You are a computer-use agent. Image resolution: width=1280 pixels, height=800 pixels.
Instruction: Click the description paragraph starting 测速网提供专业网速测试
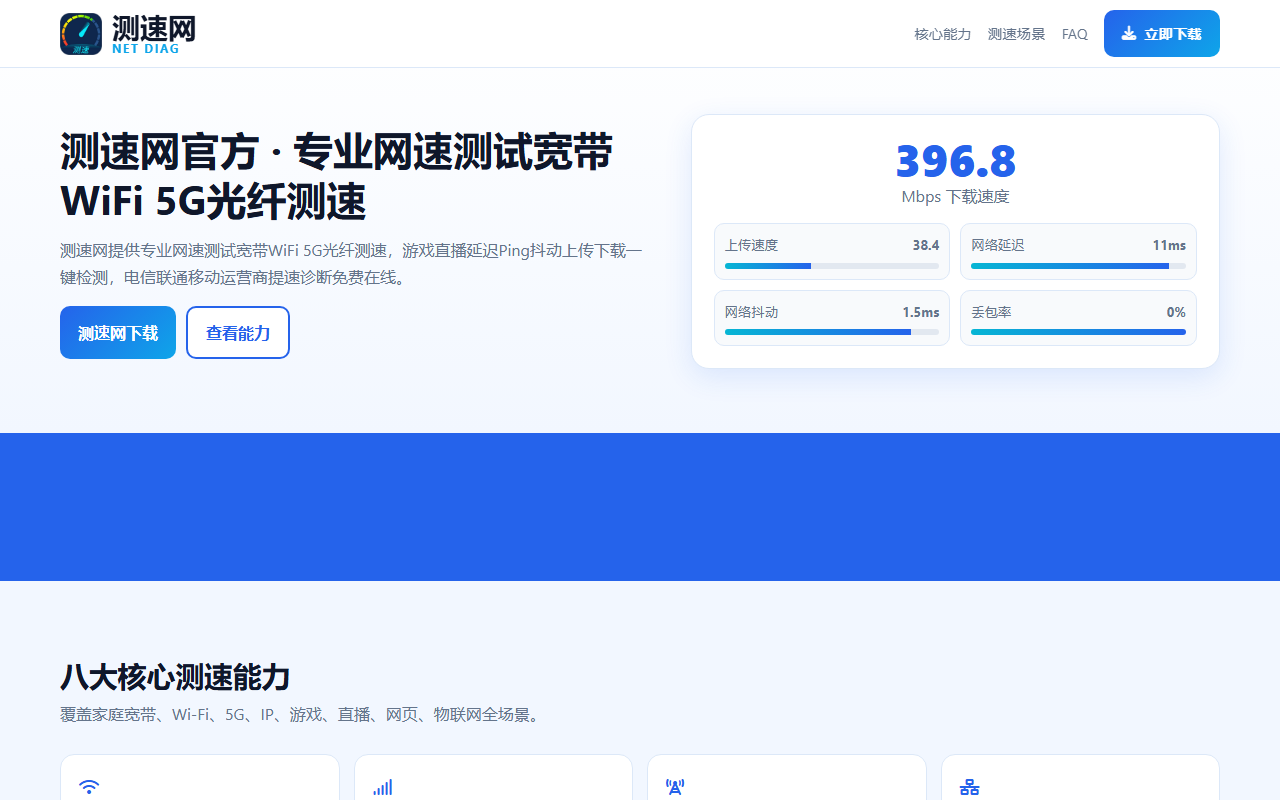[352, 264]
